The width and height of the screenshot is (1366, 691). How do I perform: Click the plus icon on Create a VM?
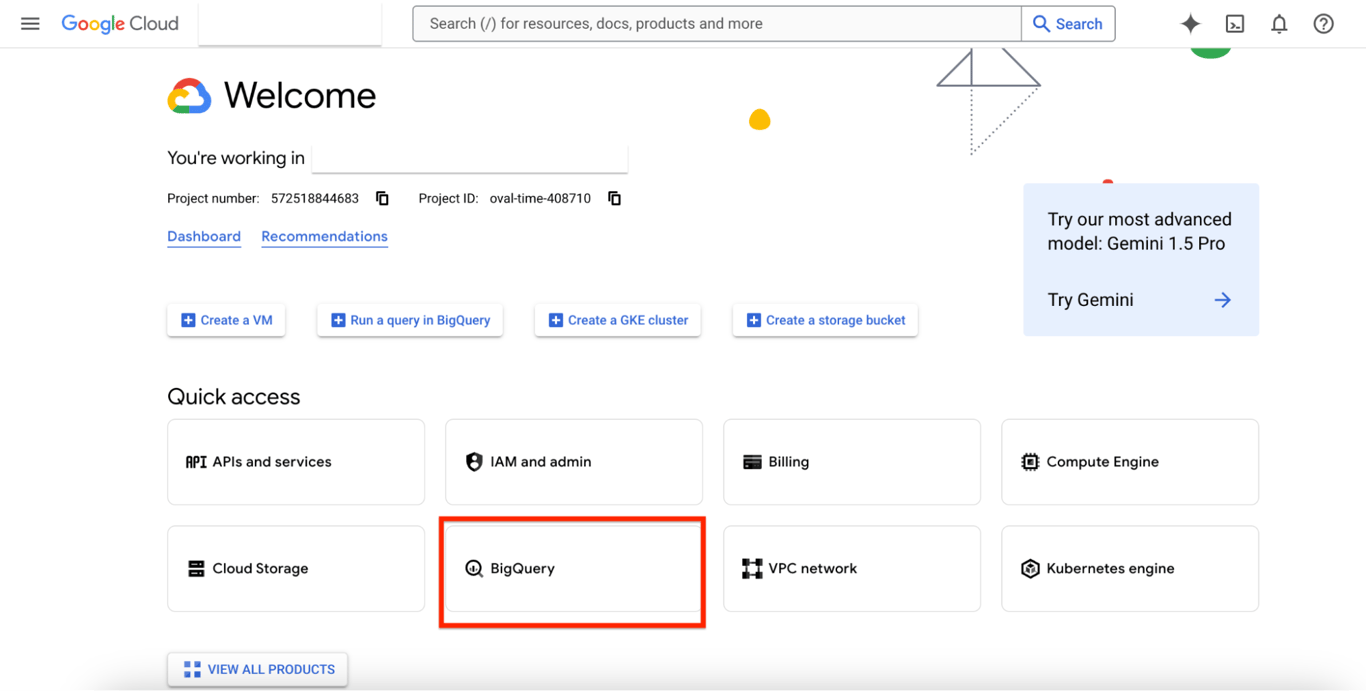(188, 320)
